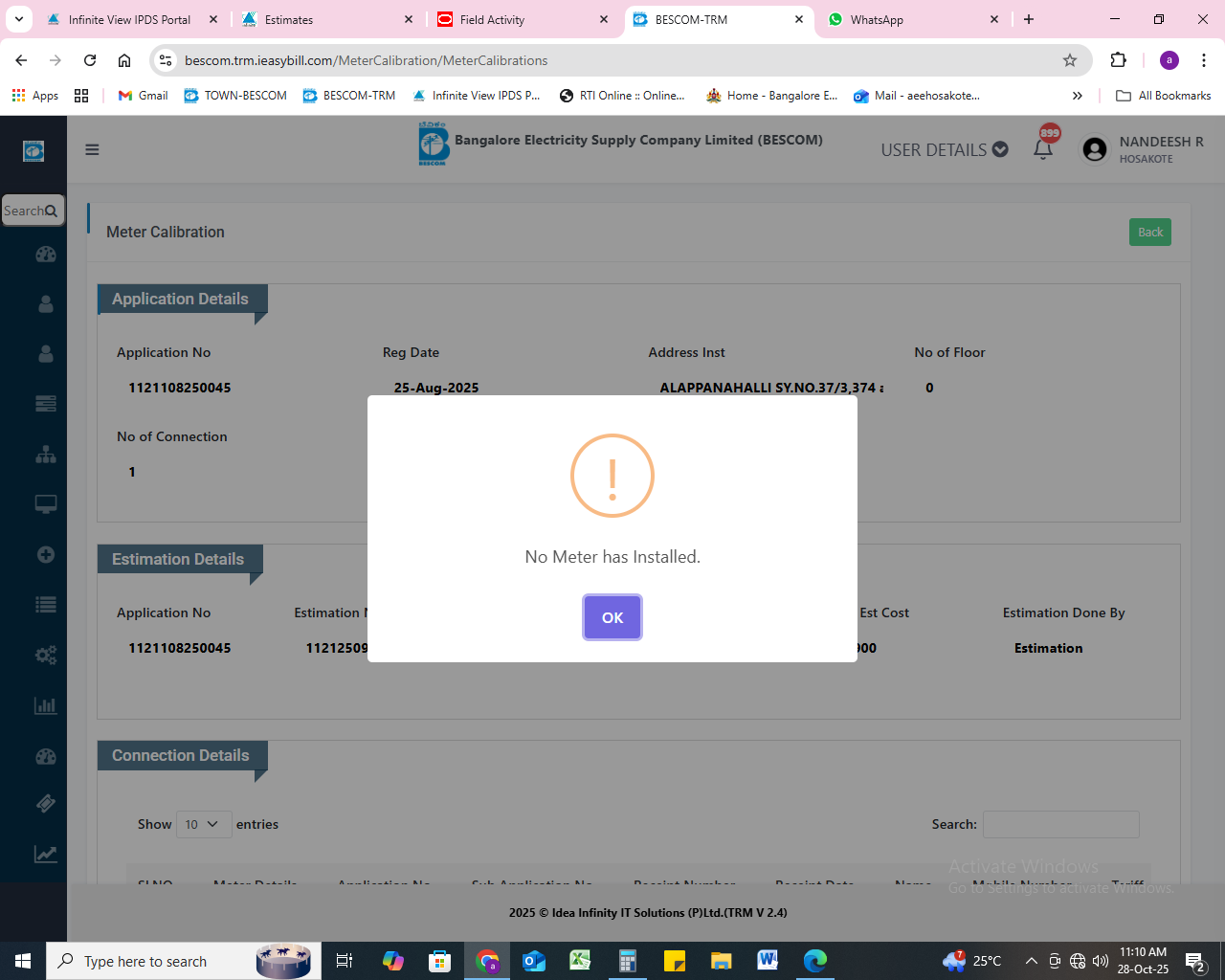
Task: Open File Explorer from the taskbar
Action: [721, 961]
